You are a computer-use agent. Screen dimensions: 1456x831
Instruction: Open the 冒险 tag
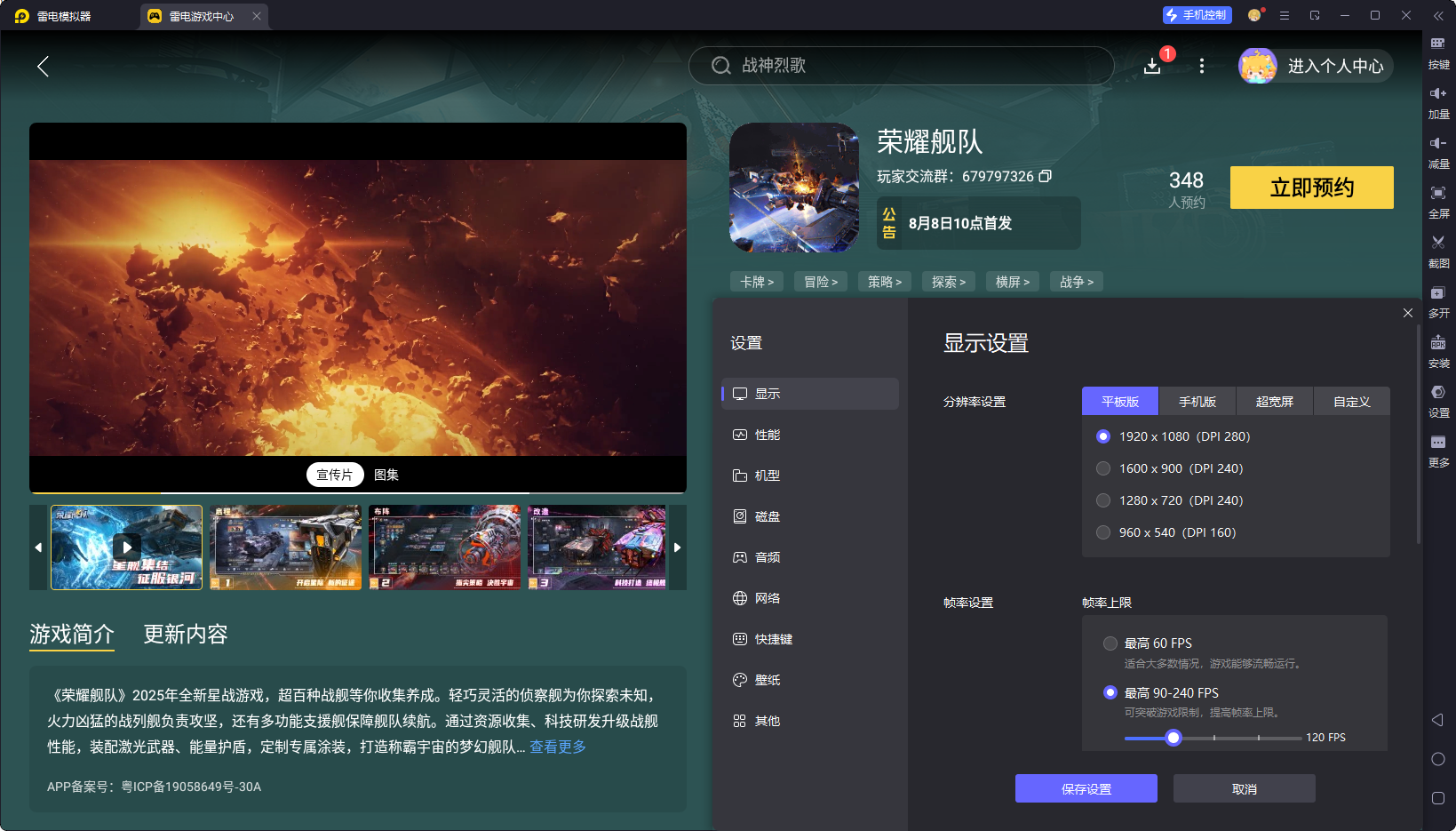tap(821, 282)
